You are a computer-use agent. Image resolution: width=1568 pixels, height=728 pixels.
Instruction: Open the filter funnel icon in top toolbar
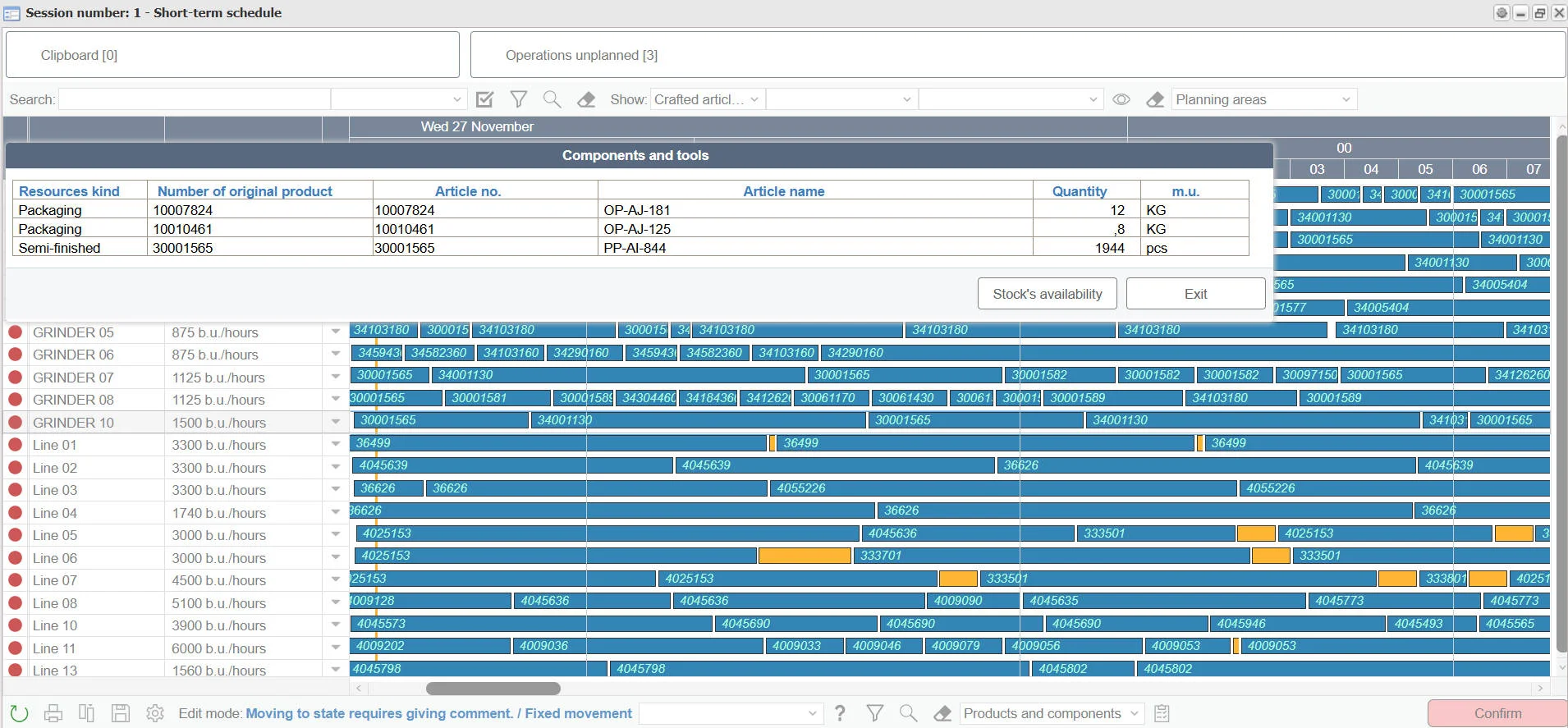(519, 99)
